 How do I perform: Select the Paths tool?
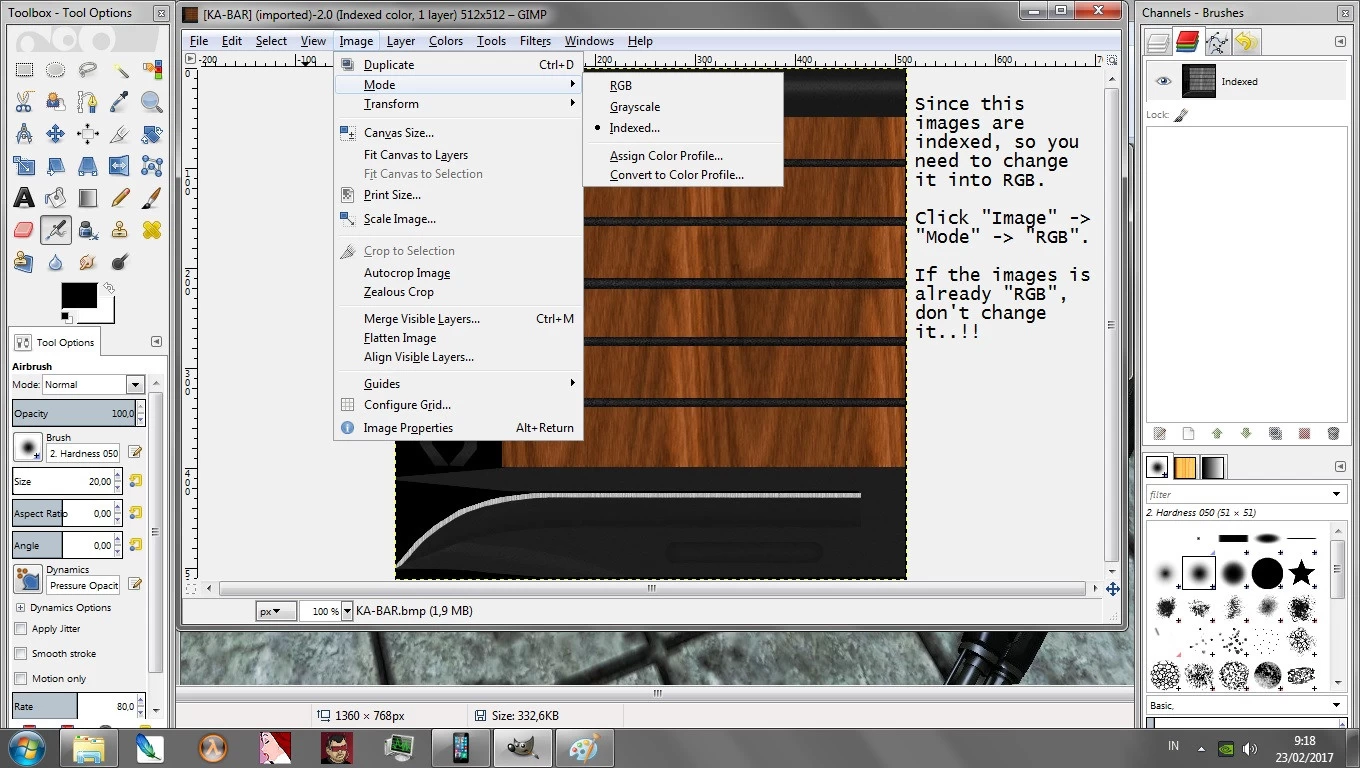tap(88, 102)
